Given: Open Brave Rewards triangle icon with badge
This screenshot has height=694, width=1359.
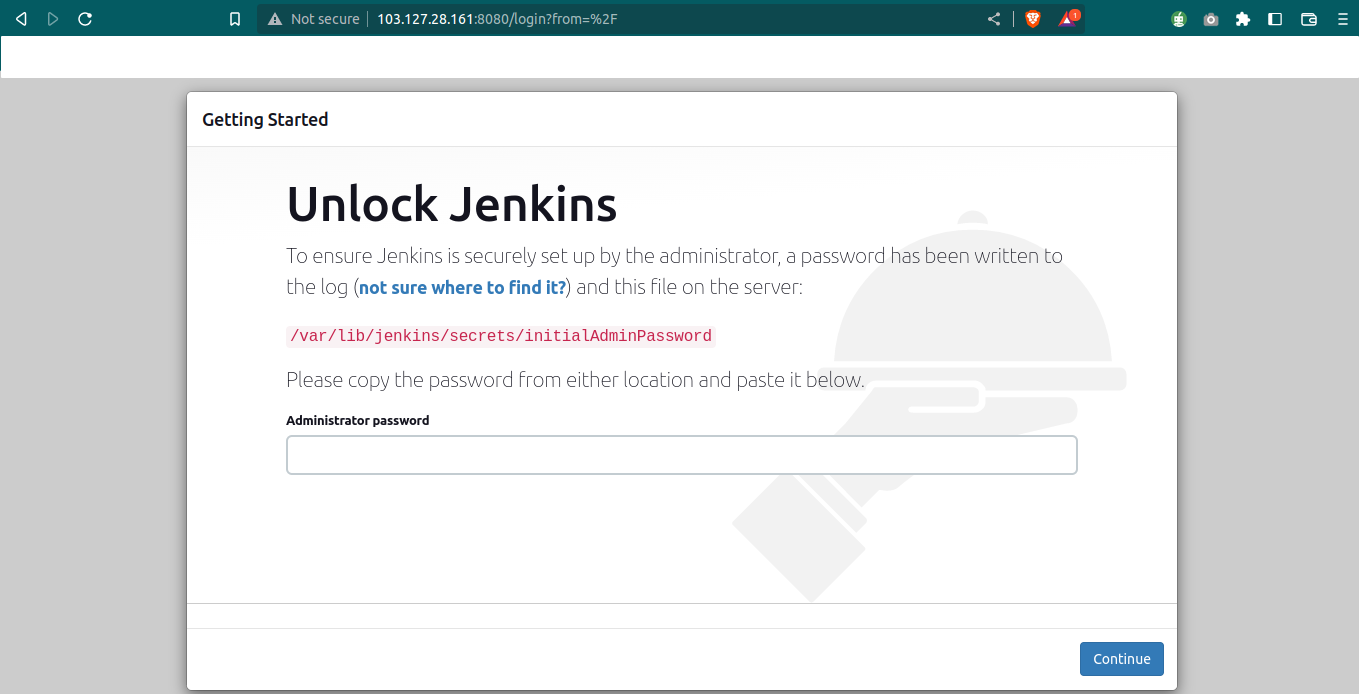Looking at the screenshot, I should (1068, 18).
